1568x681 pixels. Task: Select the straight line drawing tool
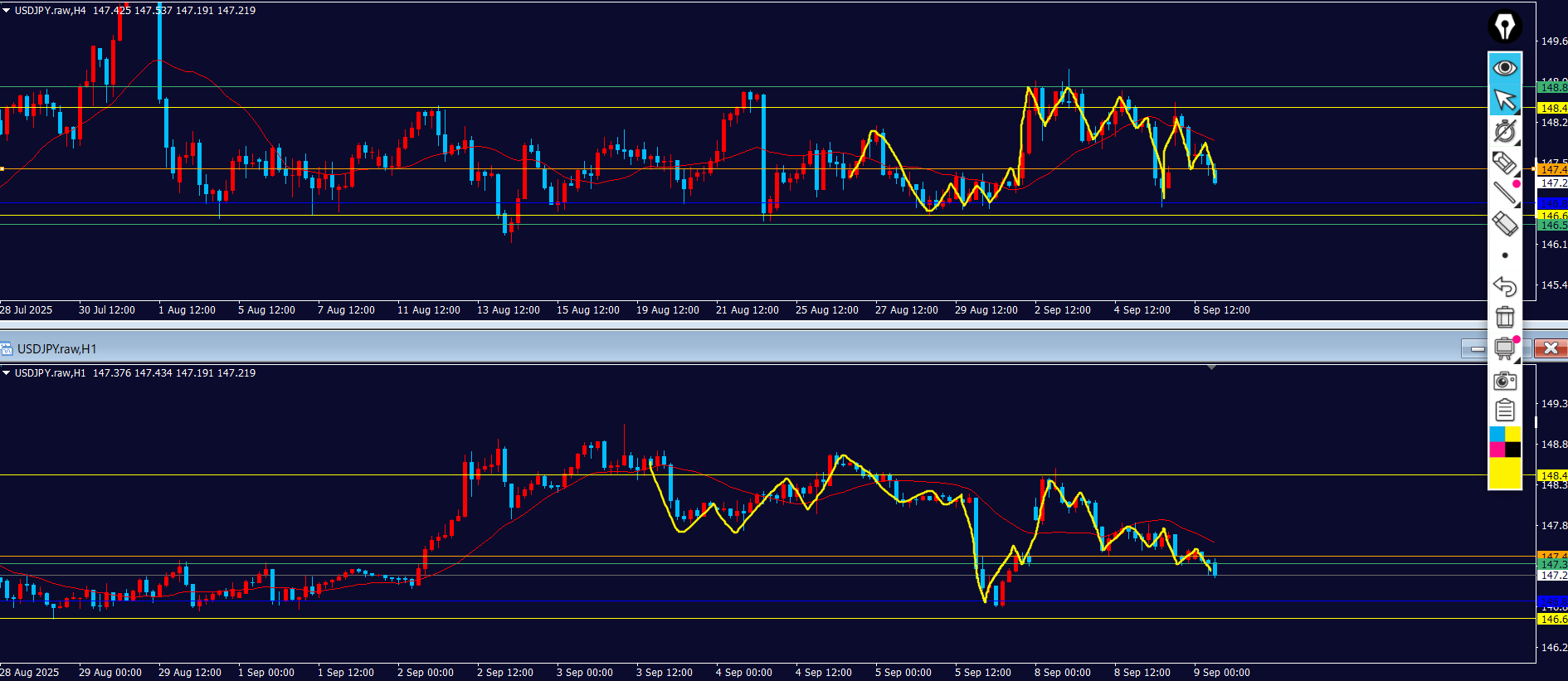point(1504,193)
